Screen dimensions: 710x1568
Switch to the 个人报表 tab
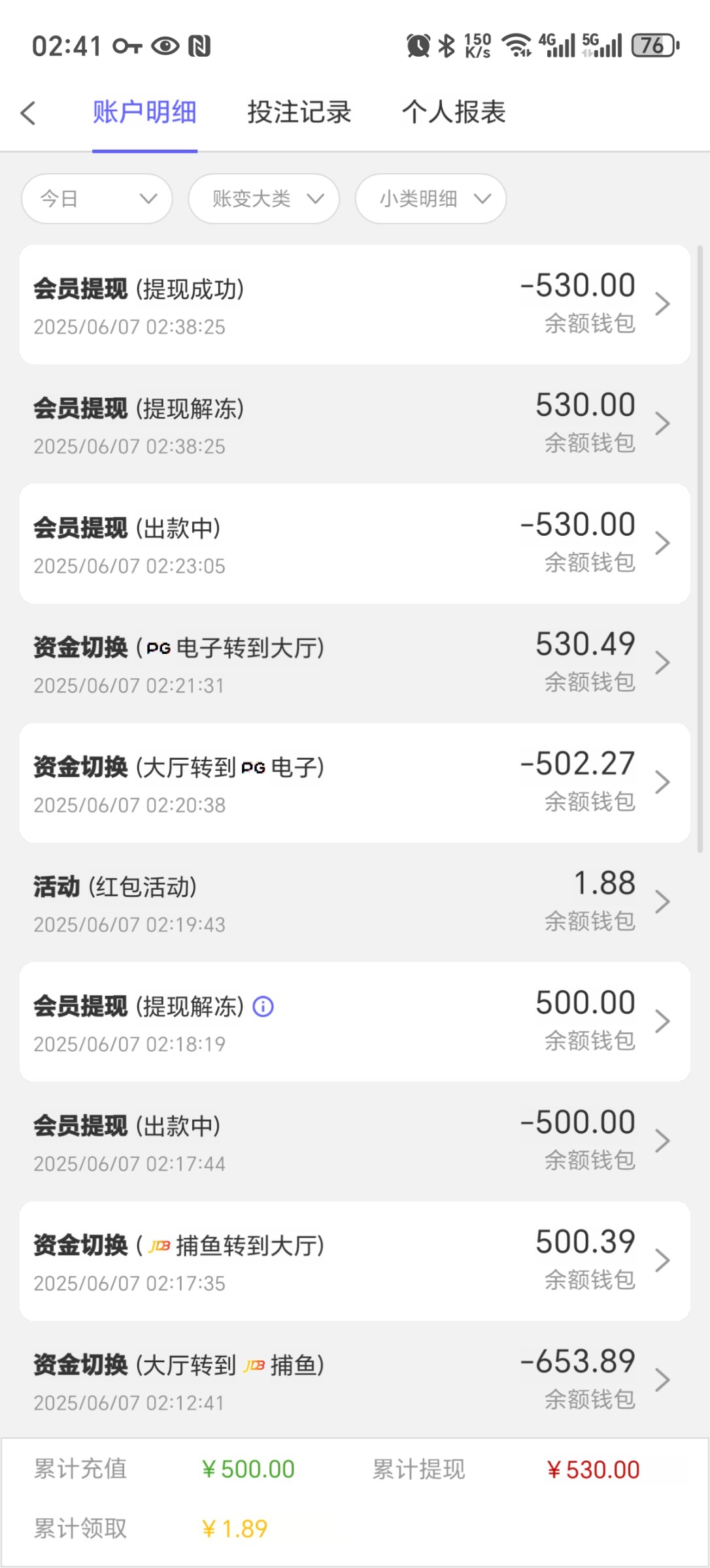[454, 112]
